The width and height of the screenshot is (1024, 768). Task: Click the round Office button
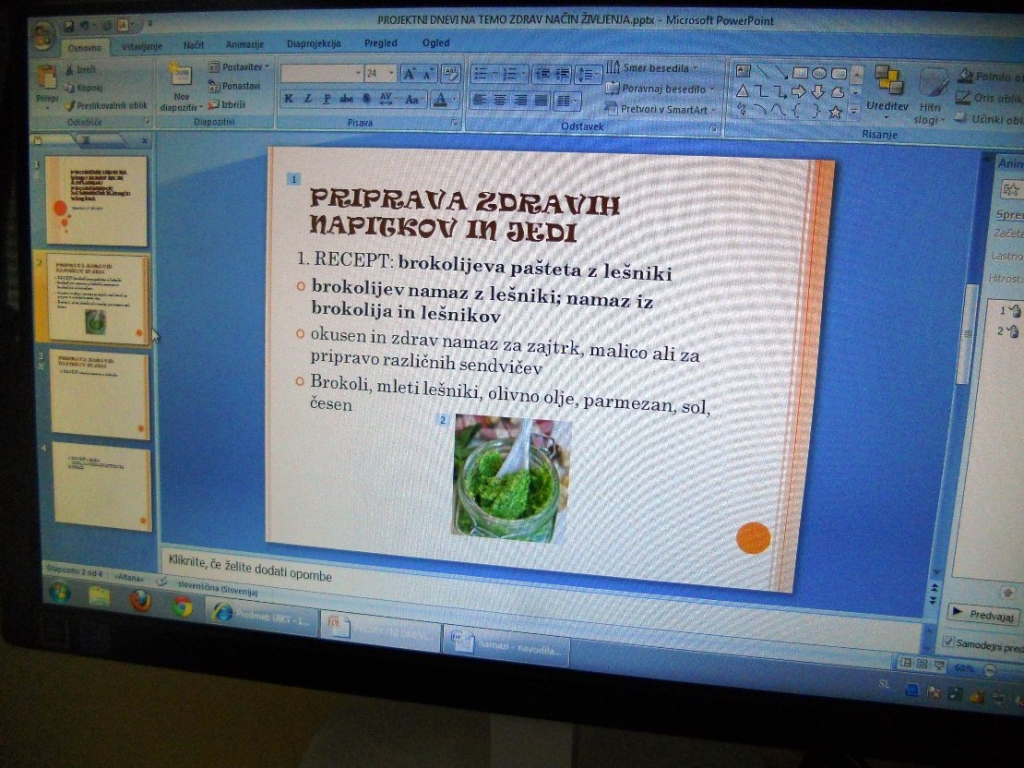[x=43, y=35]
